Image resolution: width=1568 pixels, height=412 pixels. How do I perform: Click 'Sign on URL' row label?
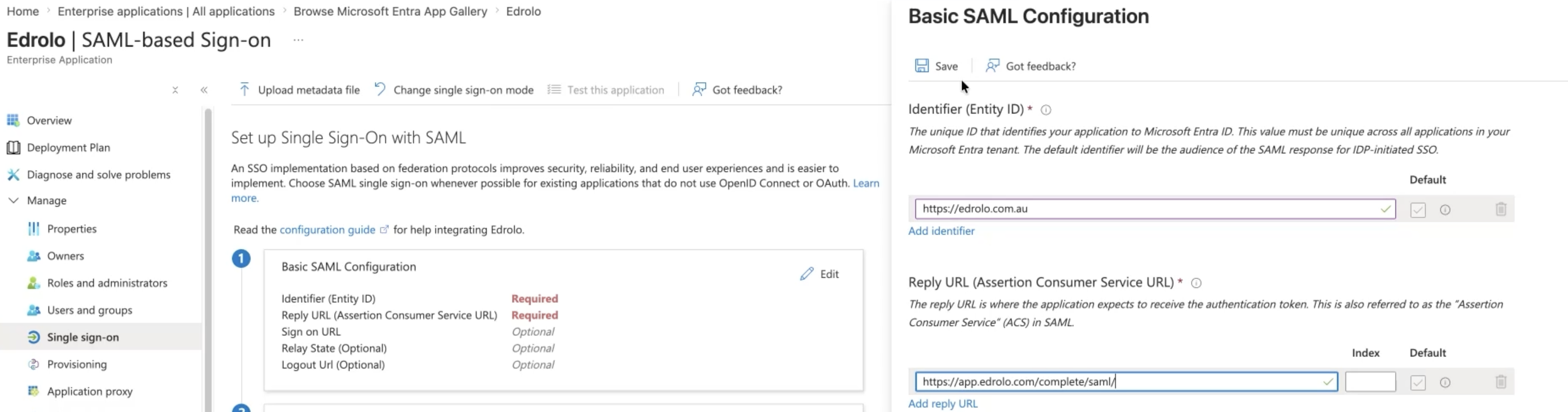tap(311, 332)
